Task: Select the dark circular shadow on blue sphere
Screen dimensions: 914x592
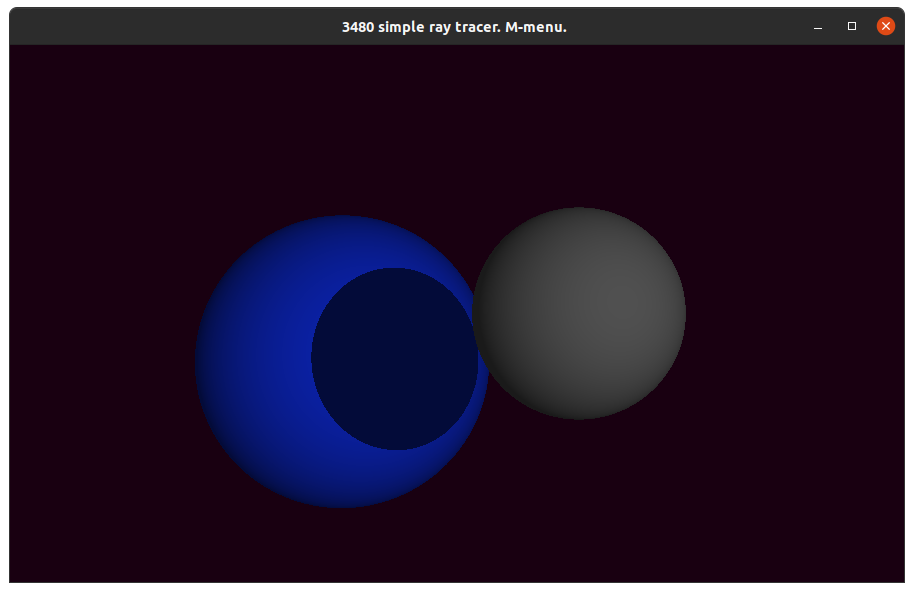Action: (394, 359)
